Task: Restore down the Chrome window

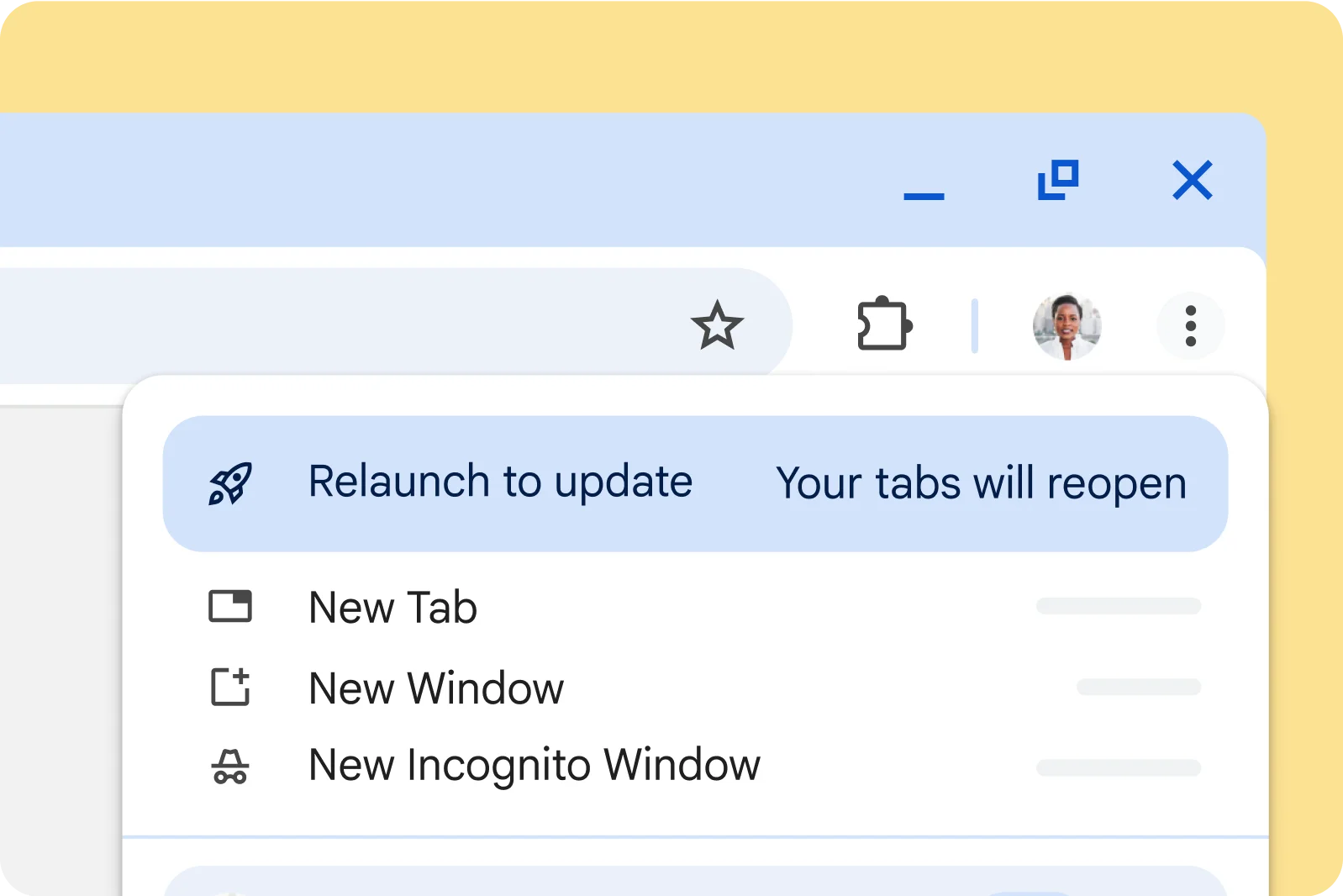Action: (x=1058, y=180)
